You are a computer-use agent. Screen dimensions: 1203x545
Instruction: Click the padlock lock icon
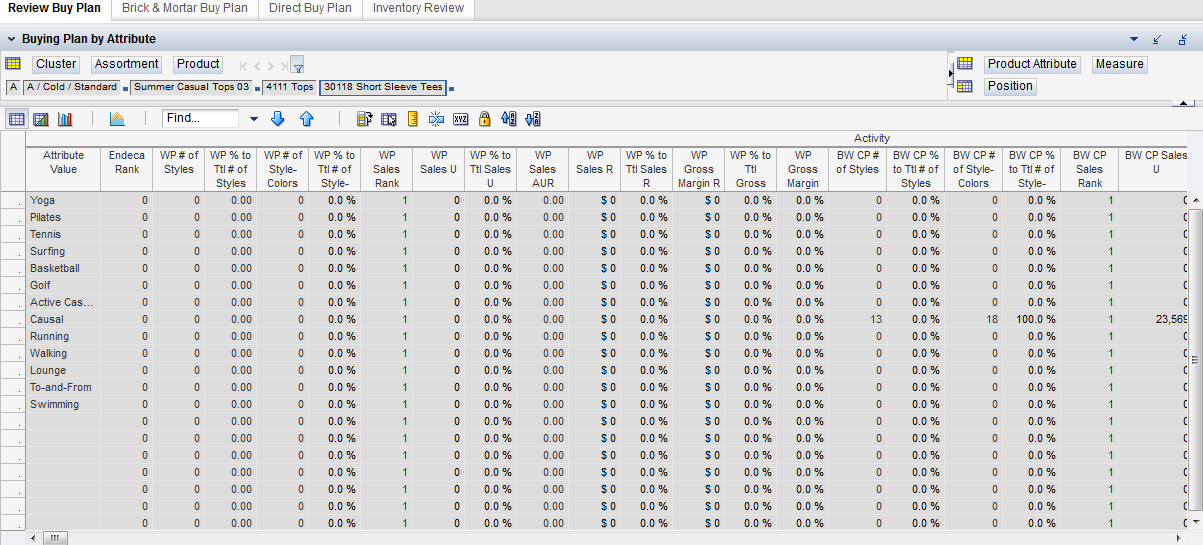484,119
